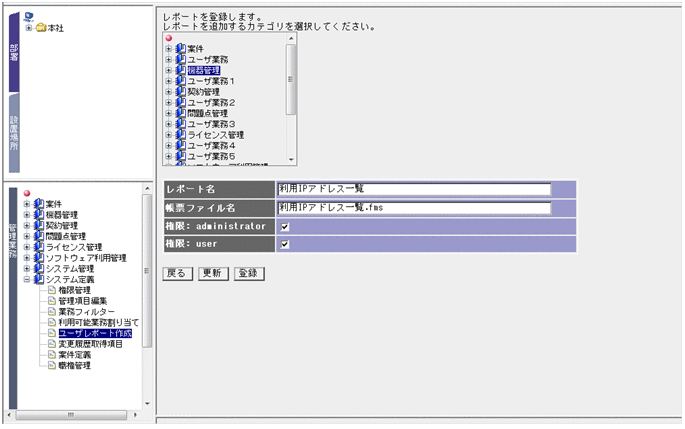Screen dimensions: 685x429
Task: Expand システム管理 in 管理業務 tree
Action: [27, 268]
